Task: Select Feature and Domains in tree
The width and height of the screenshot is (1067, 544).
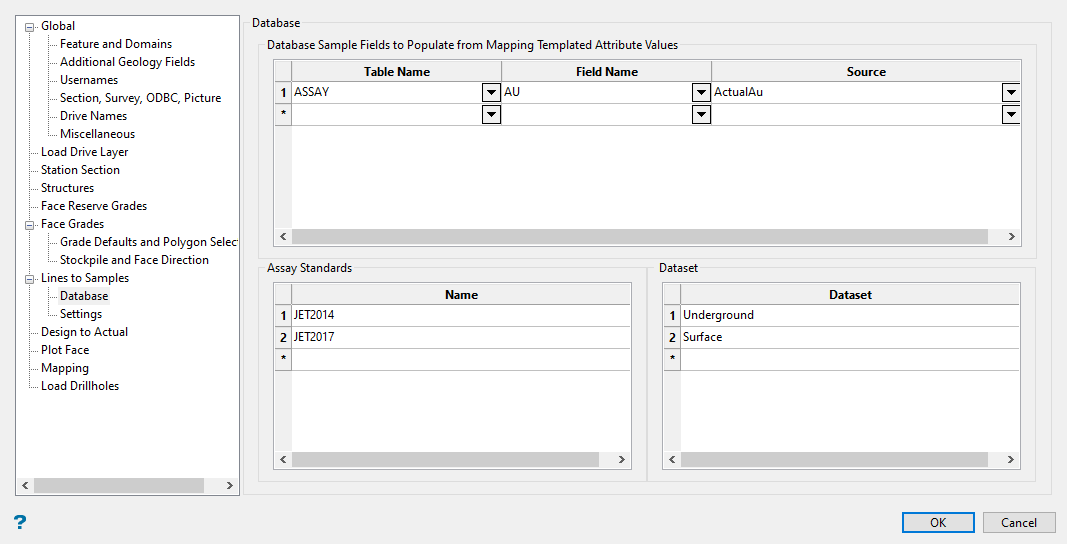Action: (115, 44)
